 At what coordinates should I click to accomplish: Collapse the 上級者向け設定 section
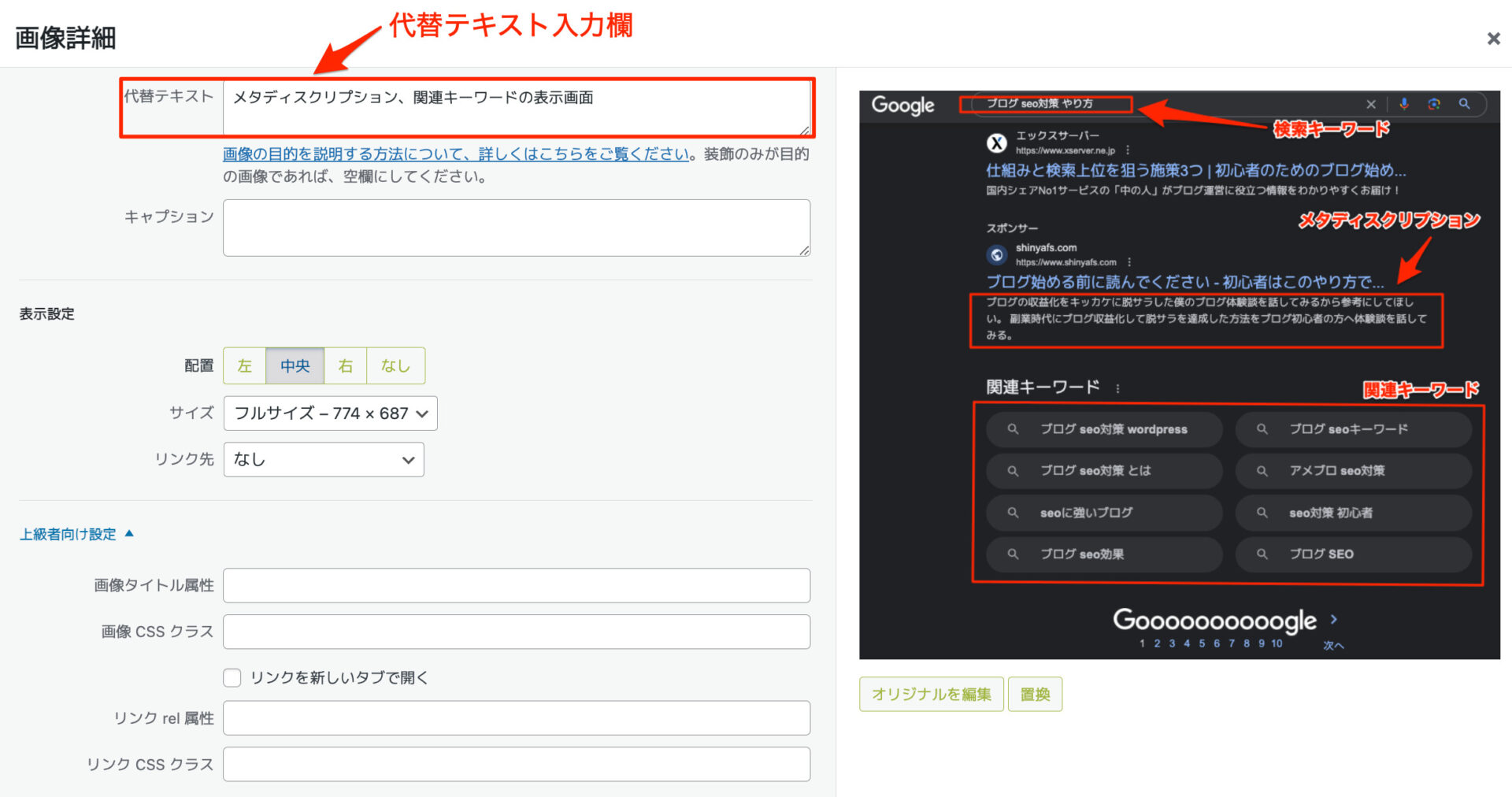pyautogui.click(x=76, y=534)
